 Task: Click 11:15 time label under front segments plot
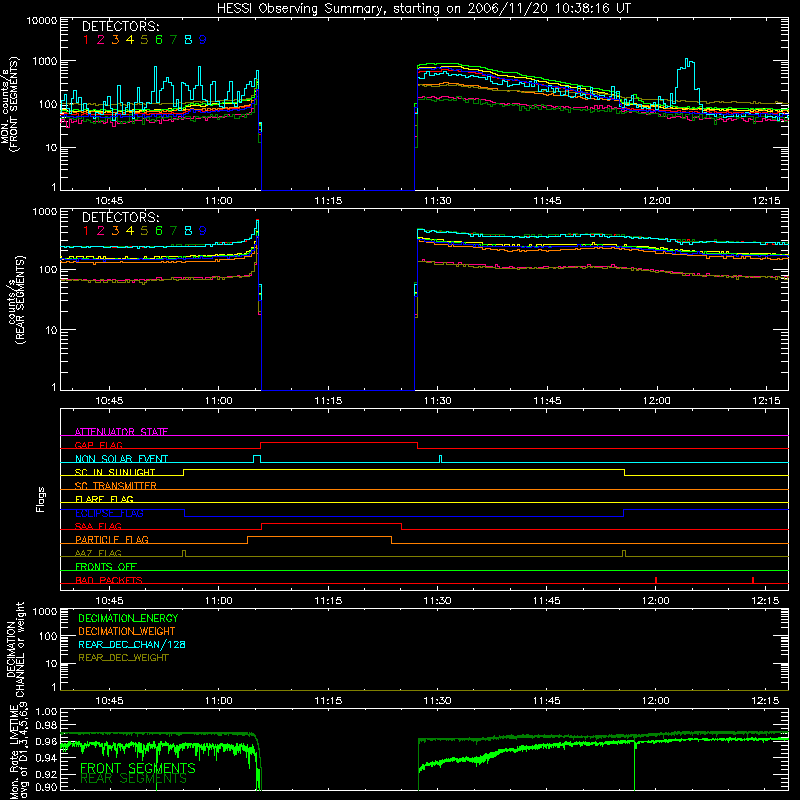point(328,201)
